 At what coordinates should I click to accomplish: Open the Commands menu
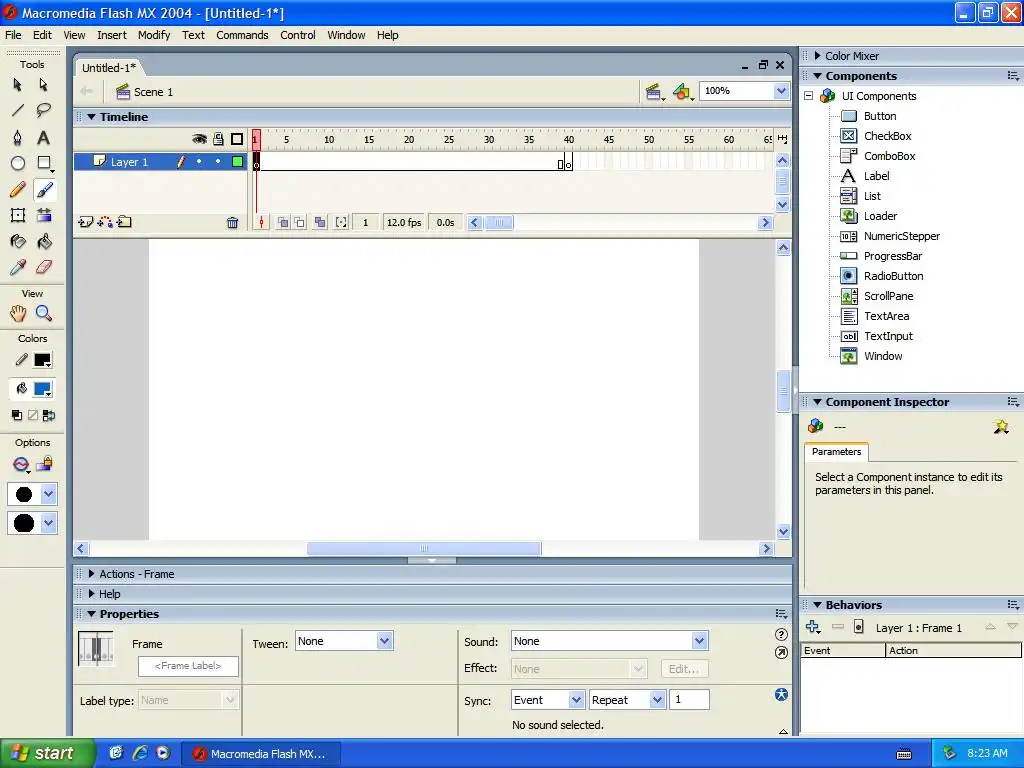[x=242, y=35]
